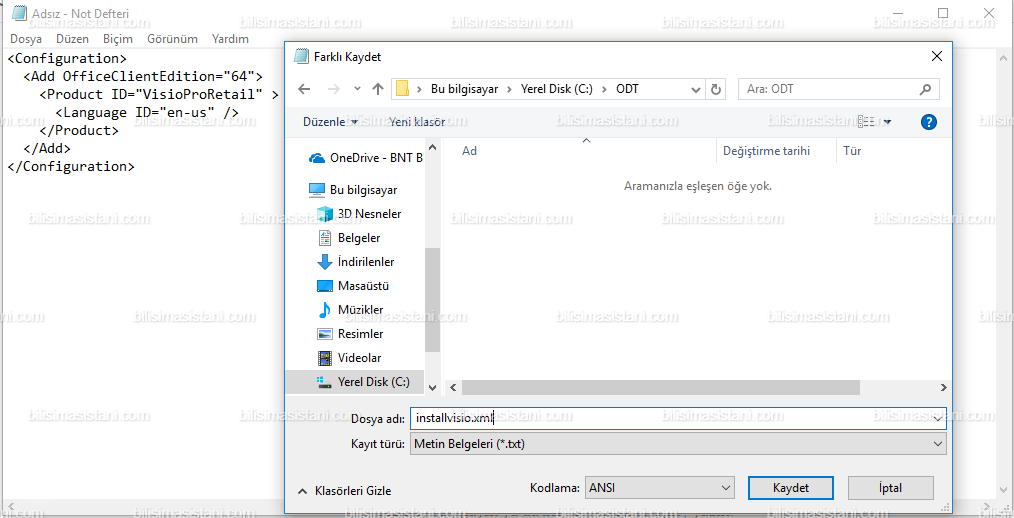Collapse folders with Klasörleri Gizle
The width and height of the screenshot is (1014, 518).
tap(344, 491)
